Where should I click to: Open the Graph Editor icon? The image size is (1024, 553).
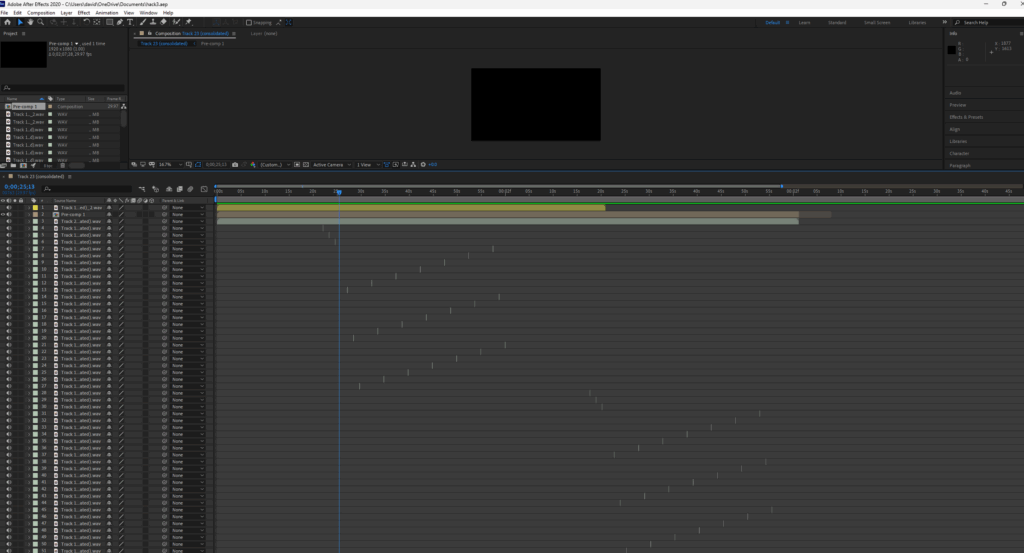click(x=204, y=189)
